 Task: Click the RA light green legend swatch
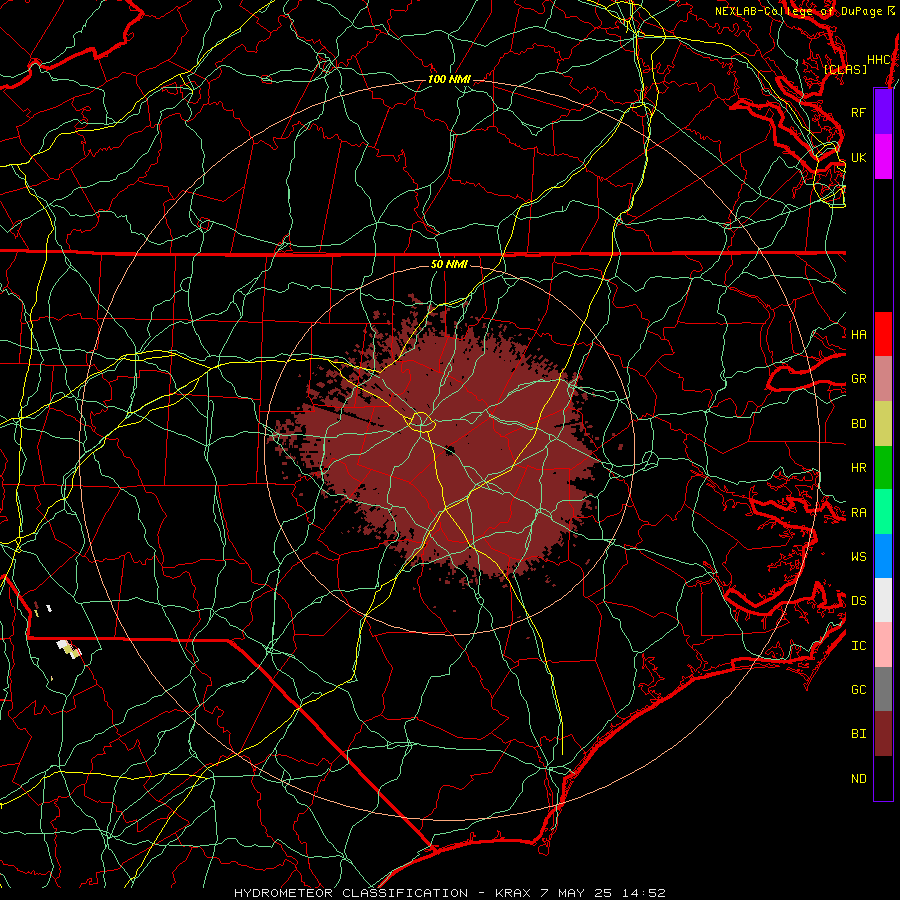883,512
